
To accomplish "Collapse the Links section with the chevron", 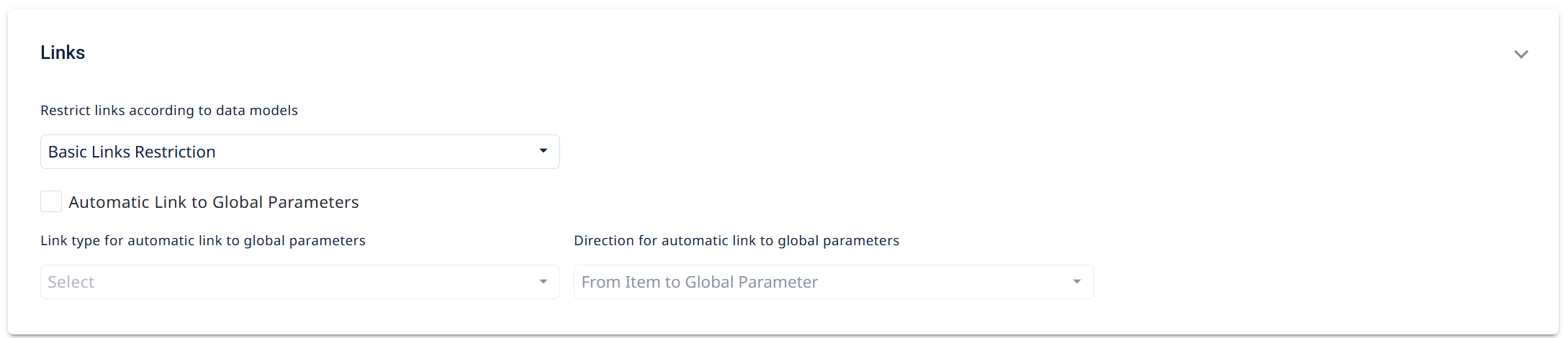I will (x=1520, y=54).
